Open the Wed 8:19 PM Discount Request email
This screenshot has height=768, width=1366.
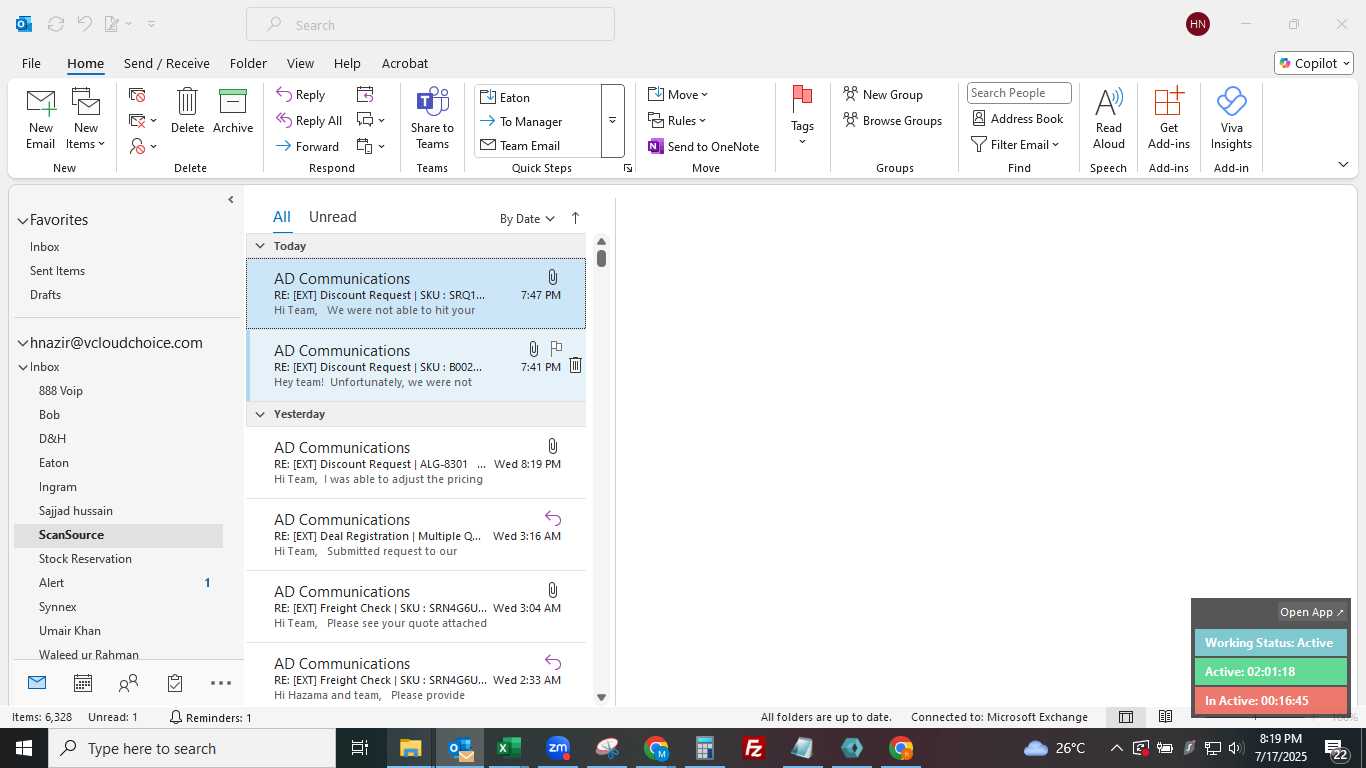tap(416, 463)
